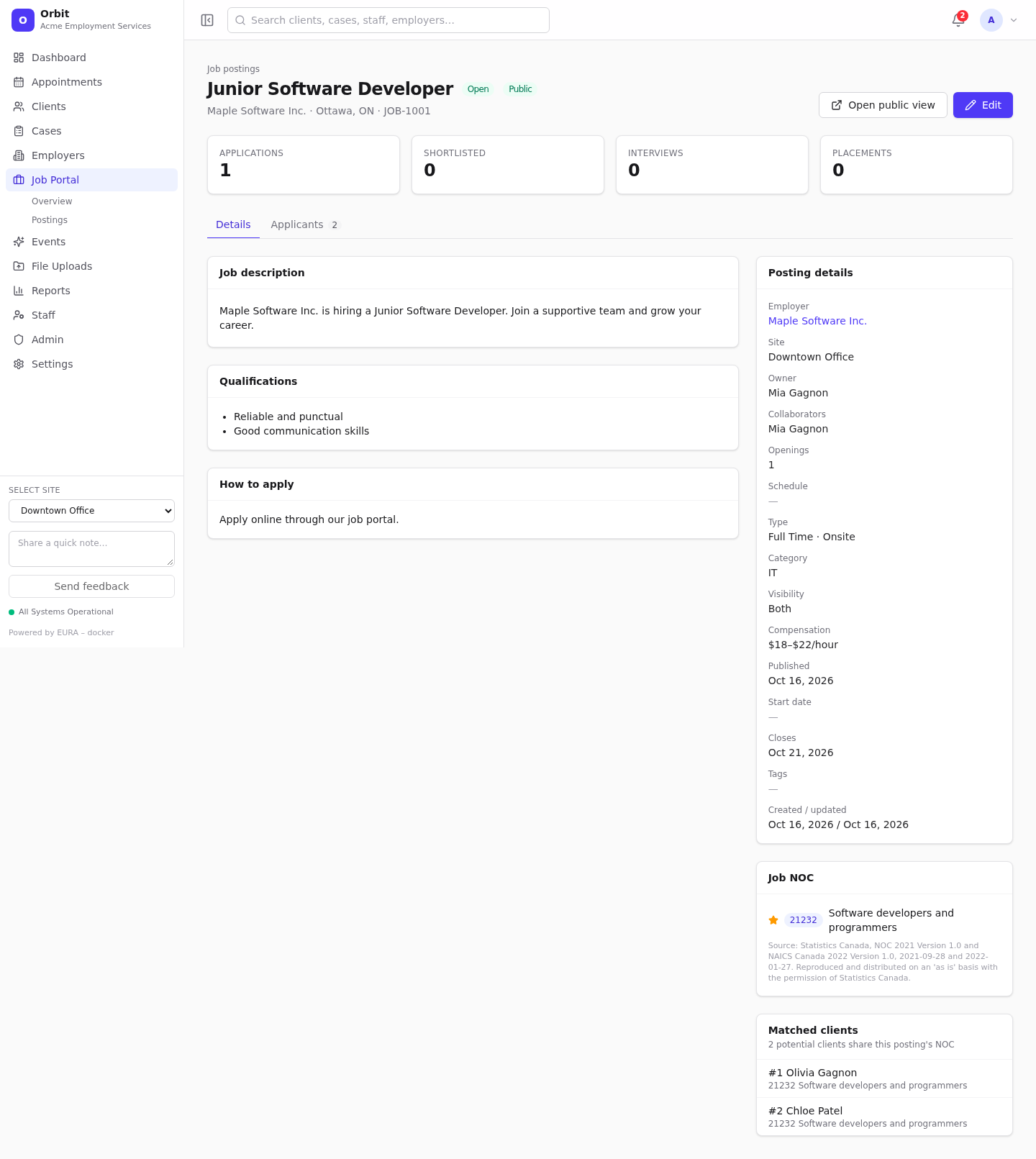
Task: Click the Clients people icon
Action: click(x=19, y=106)
